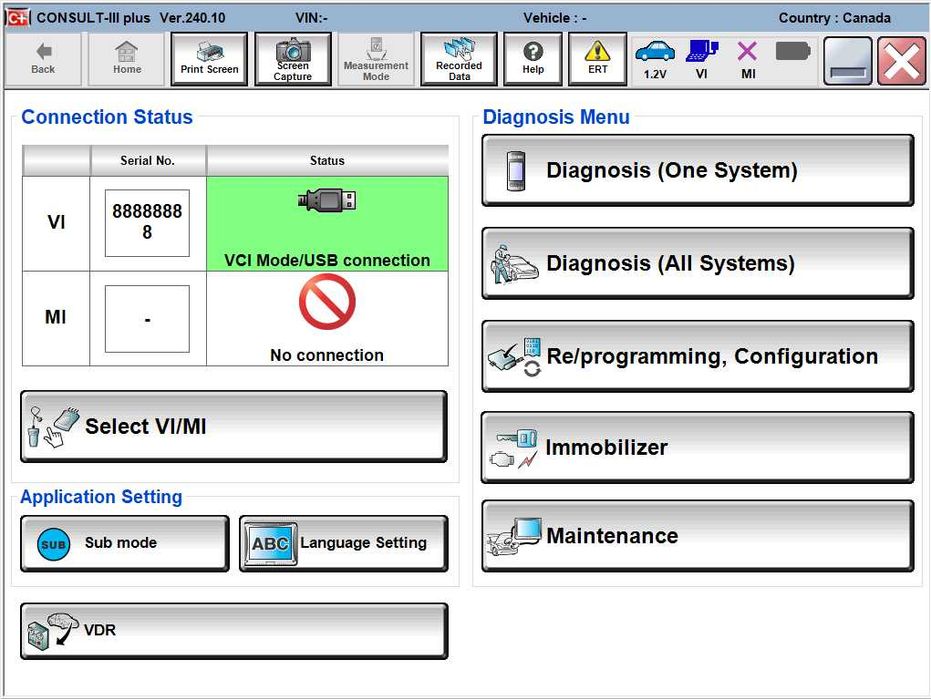Click the MI serial number field
Viewport: 931px width, 699px height.
point(147,319)
